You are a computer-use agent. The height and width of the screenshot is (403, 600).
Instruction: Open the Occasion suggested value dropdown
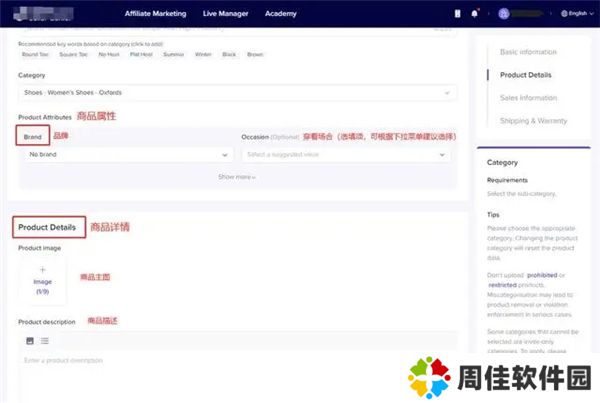(x=347, y=155)
